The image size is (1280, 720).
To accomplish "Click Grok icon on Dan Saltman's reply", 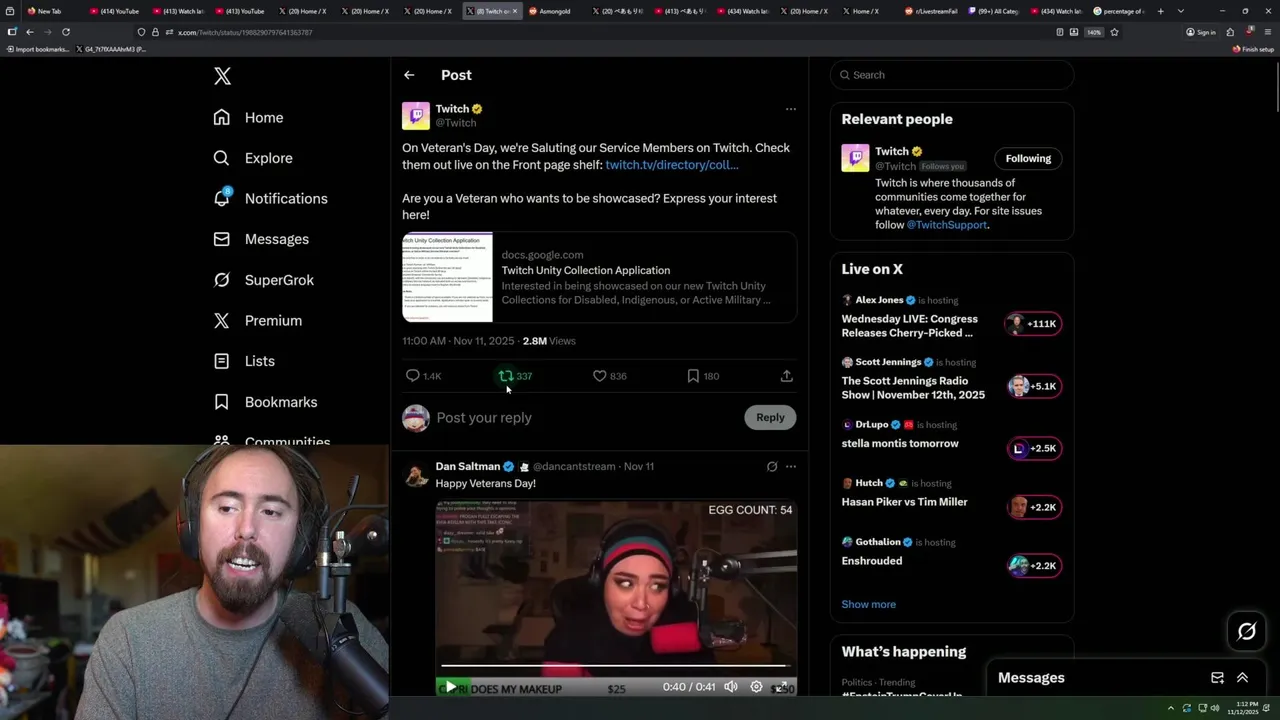I will pyautogui.click(x=772, y=466).
